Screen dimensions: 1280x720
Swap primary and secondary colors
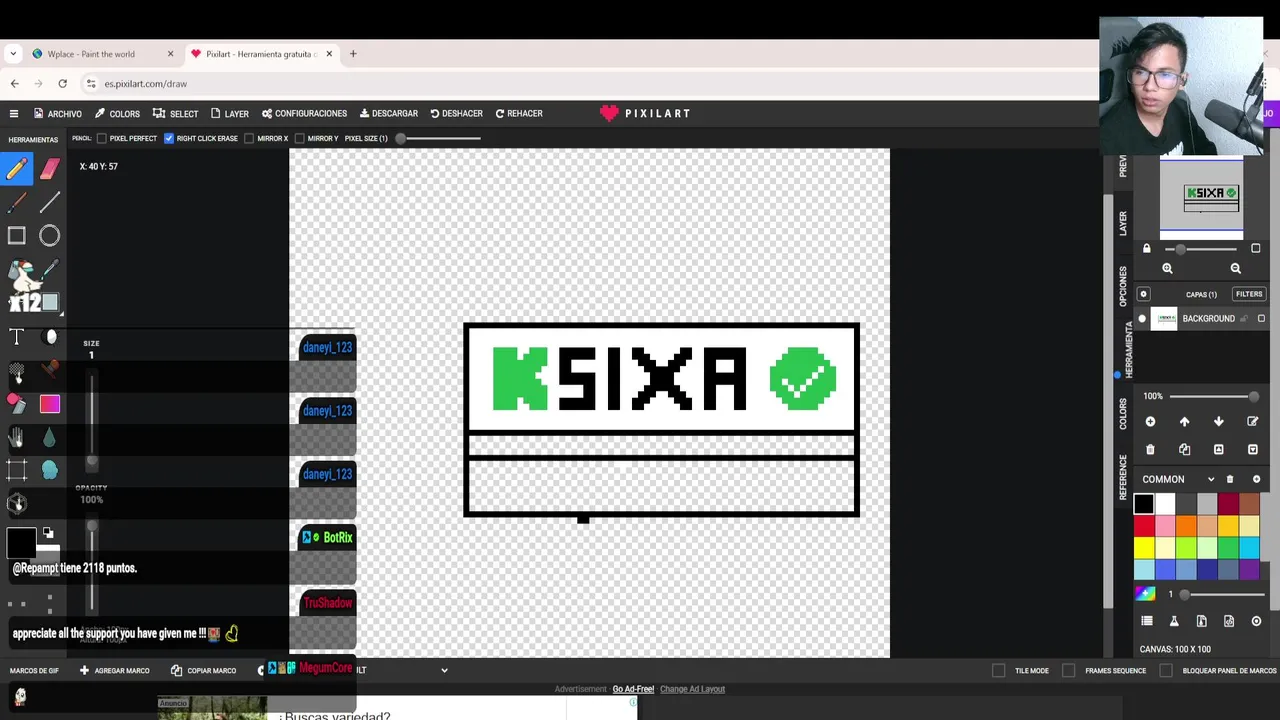click(x=48, y=534)
